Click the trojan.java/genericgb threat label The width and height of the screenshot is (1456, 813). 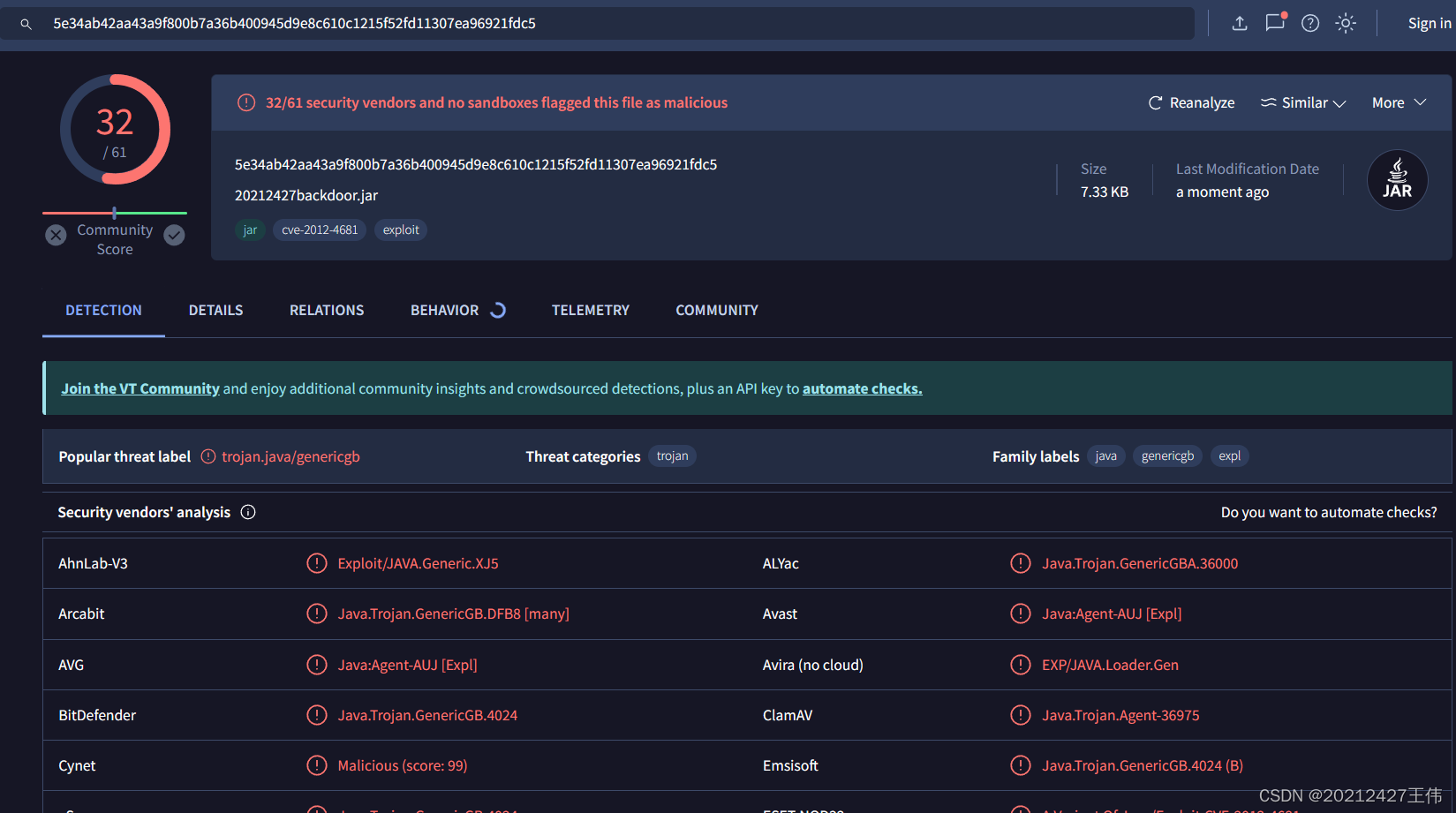(x=290, y=456)
